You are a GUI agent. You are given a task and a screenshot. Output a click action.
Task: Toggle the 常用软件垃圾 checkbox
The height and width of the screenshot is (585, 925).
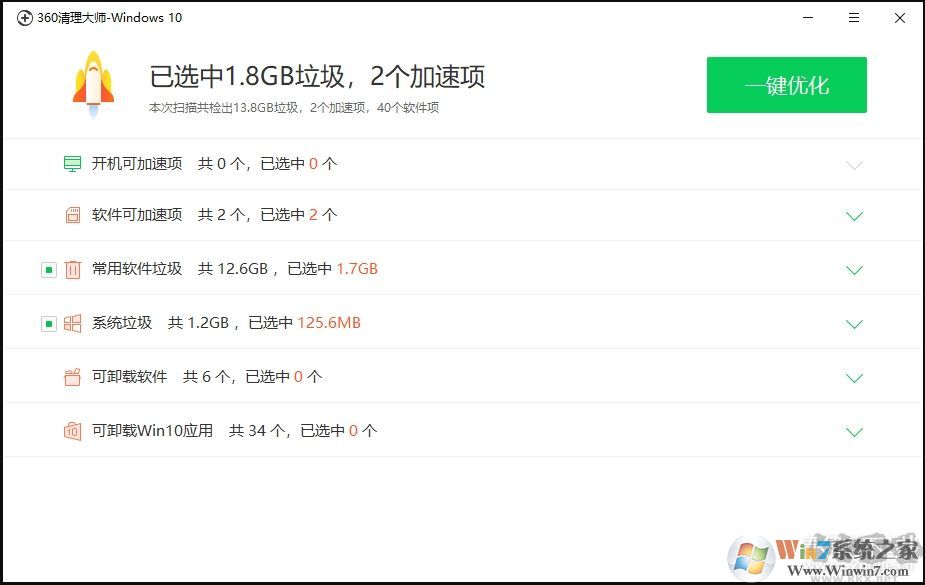48,270
